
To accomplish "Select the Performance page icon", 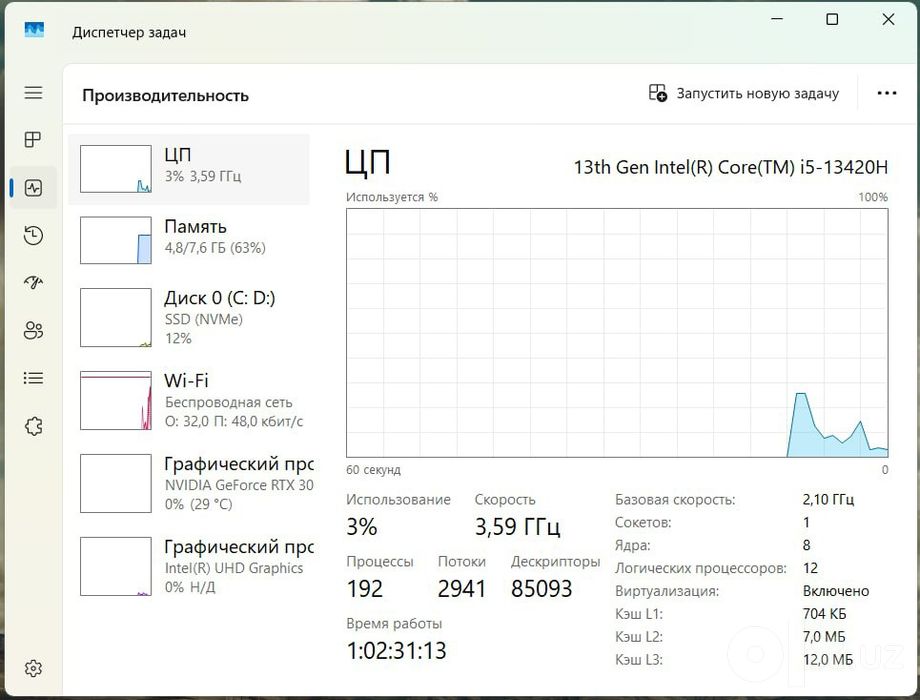I will 33,188.
